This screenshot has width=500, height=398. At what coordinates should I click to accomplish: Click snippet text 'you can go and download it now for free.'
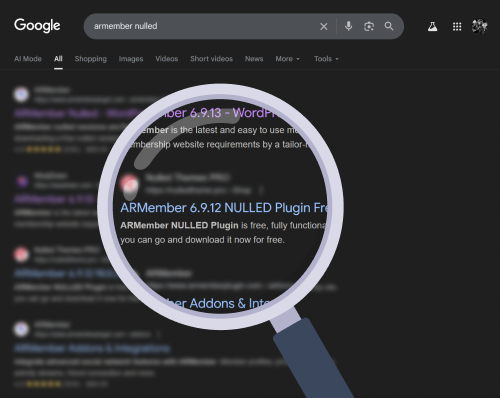pos(202,240)
